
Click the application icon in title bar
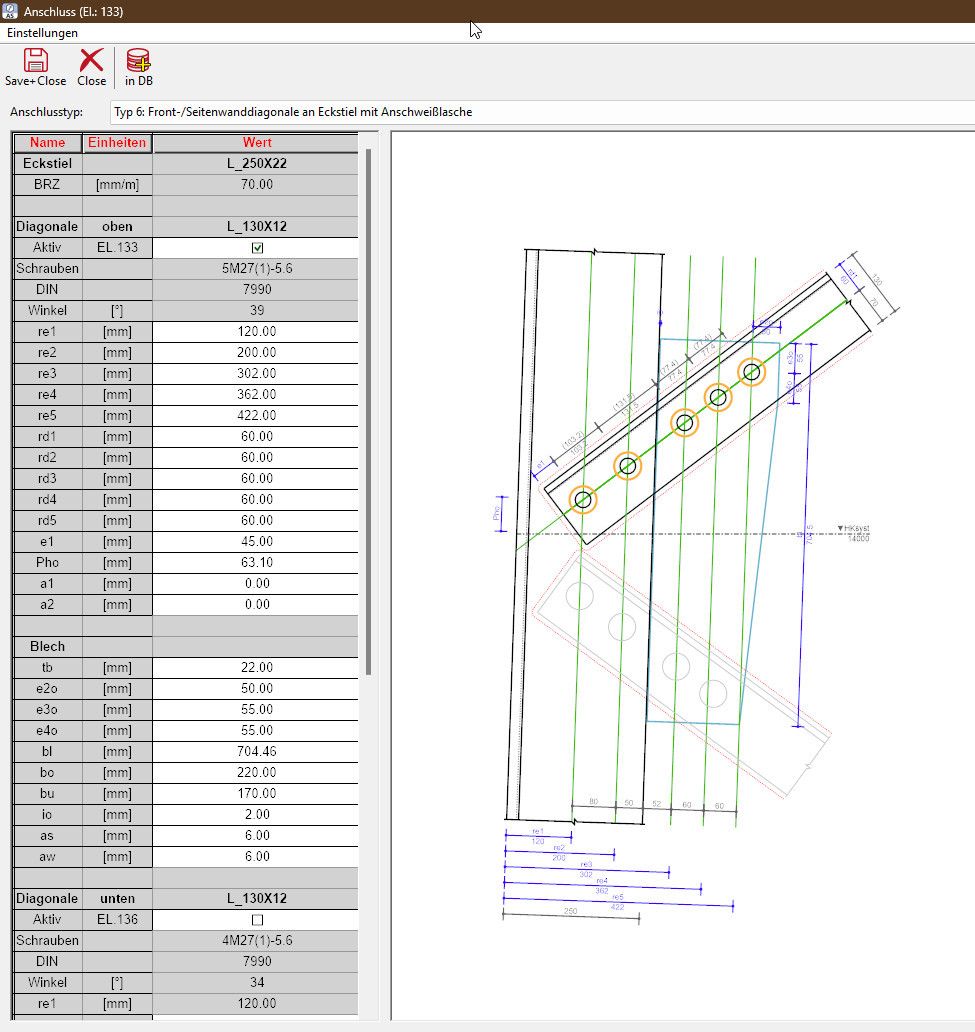(11, 11)
